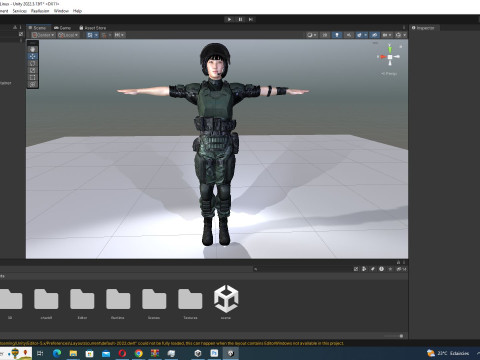This screenshot has width=480, height=360.
Task: Open the grid visibility options arrow
Action: point(96,35)
